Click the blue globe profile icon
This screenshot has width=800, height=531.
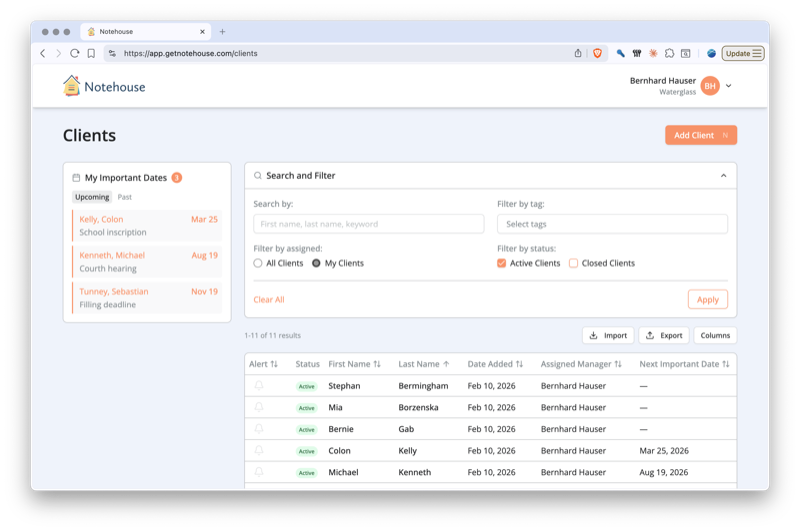tap(711, 53)
